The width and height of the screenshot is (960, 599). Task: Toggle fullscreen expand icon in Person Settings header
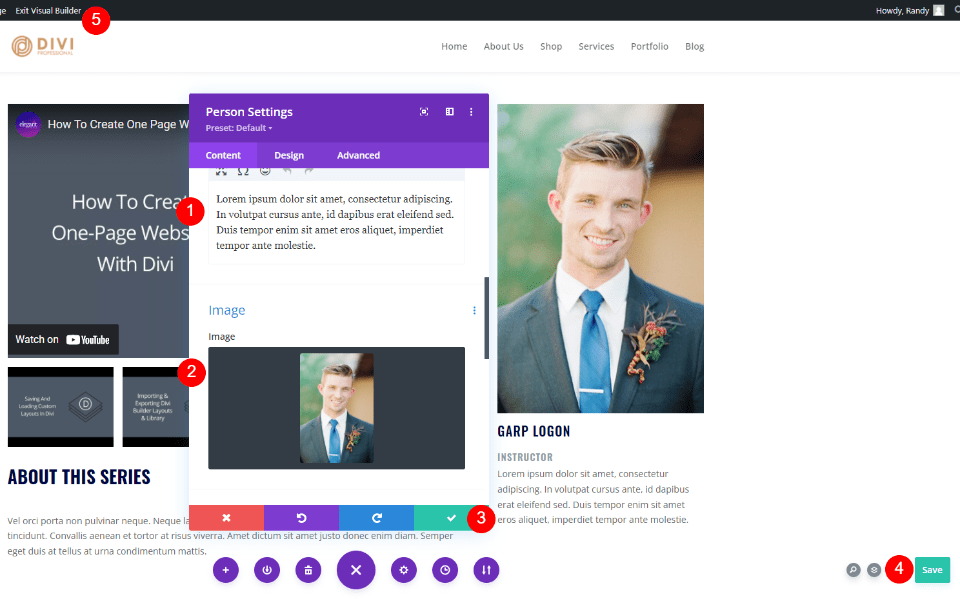[424, 112]
